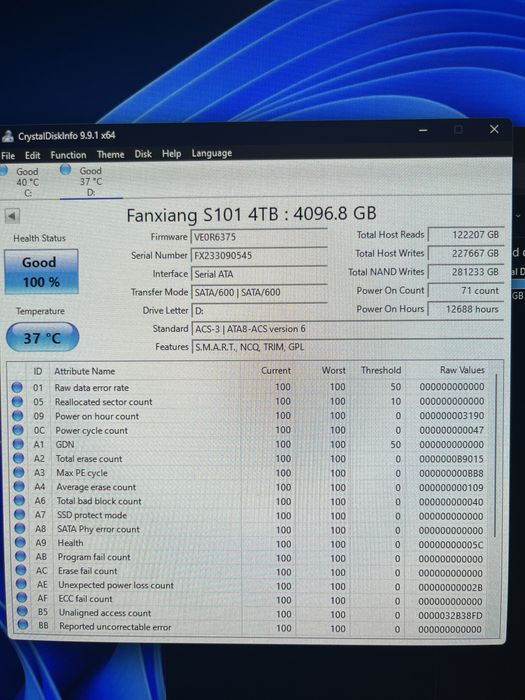Screen dimensions: 525x700
Task: Click the Power On Hours value
Action: coord(466,309)
